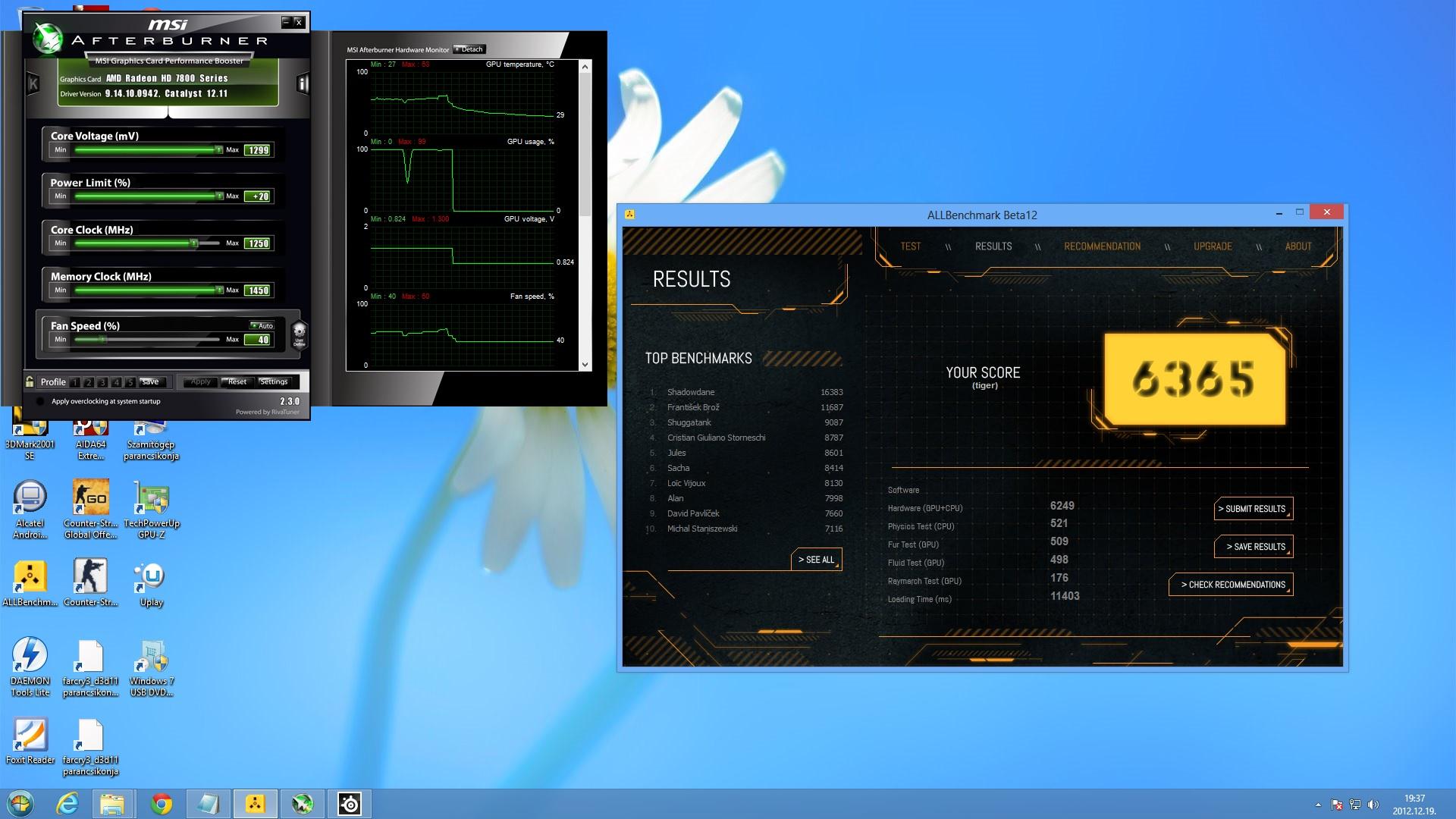Image resolution: width=1456 pixels, height=819 pixels.
Task: Open Internet Explorer from taskbar
Action: tap(68, 804)
